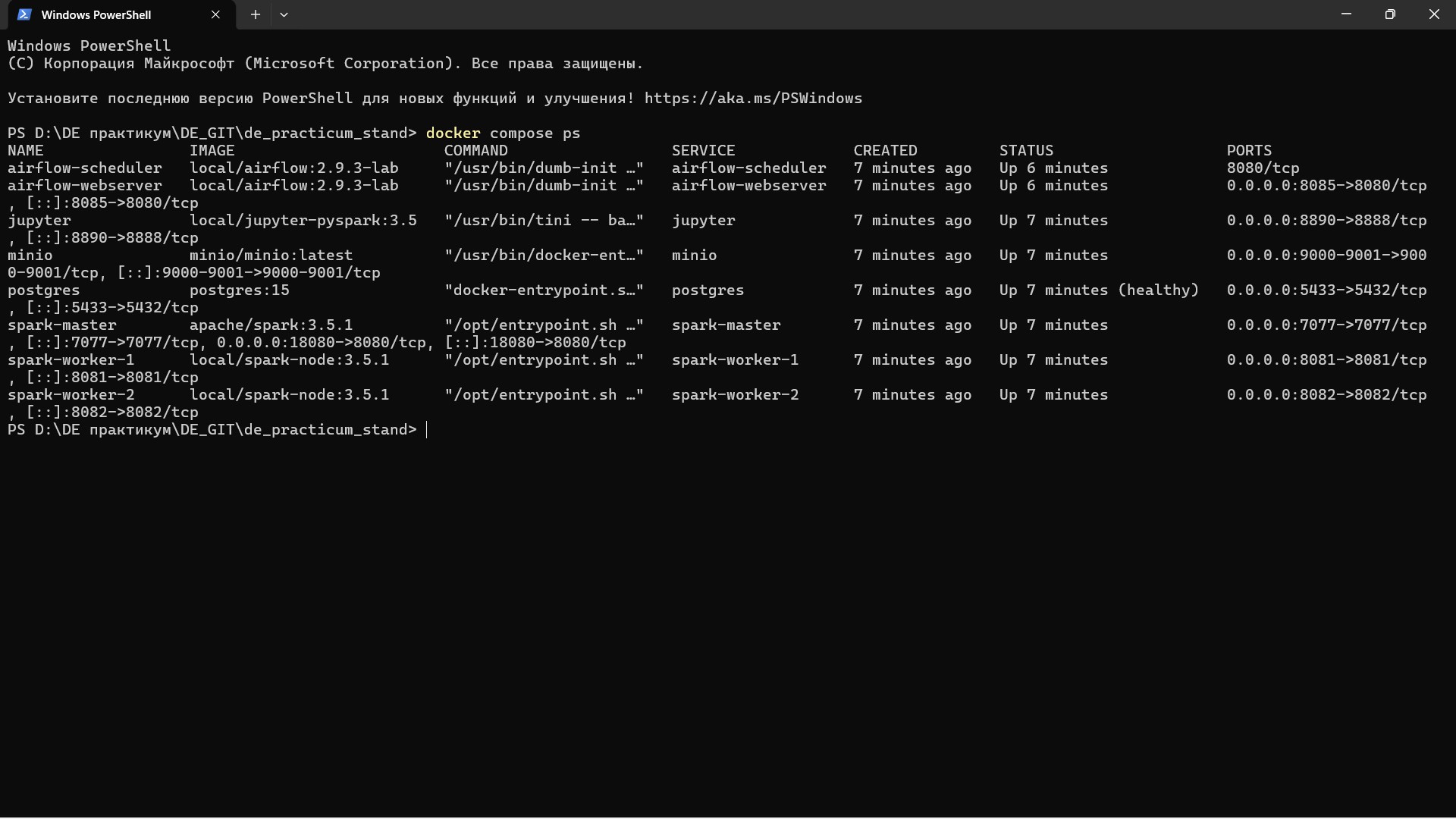Minimize the terminal window

[x=1346, y=14]
